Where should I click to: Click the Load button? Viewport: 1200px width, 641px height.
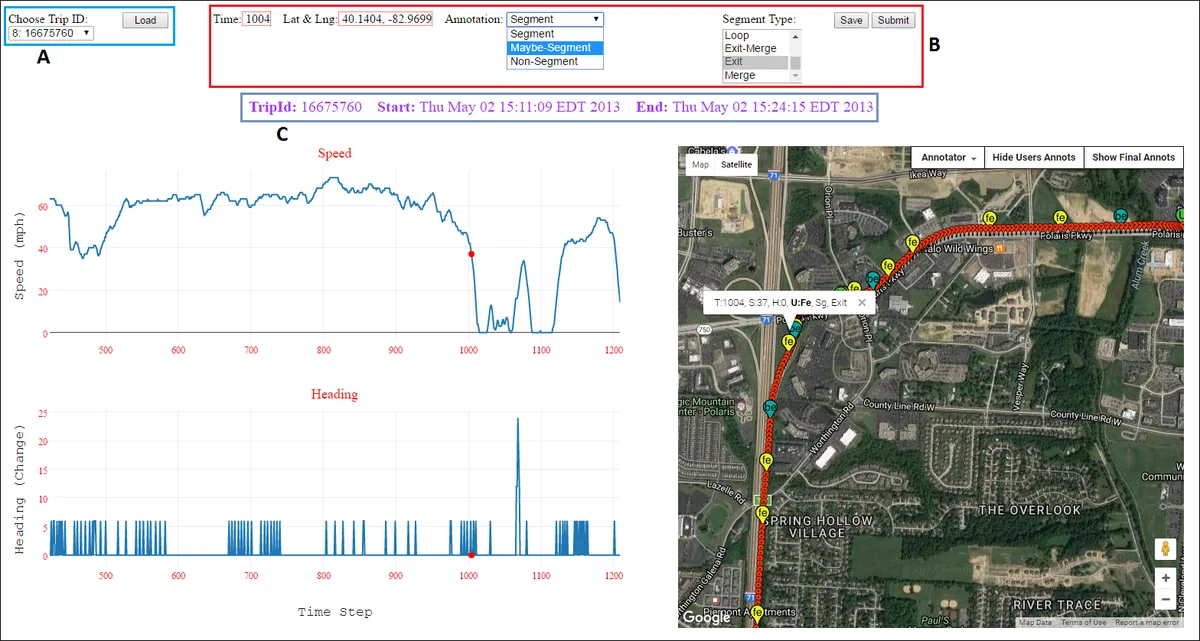[x=144, y=19]
